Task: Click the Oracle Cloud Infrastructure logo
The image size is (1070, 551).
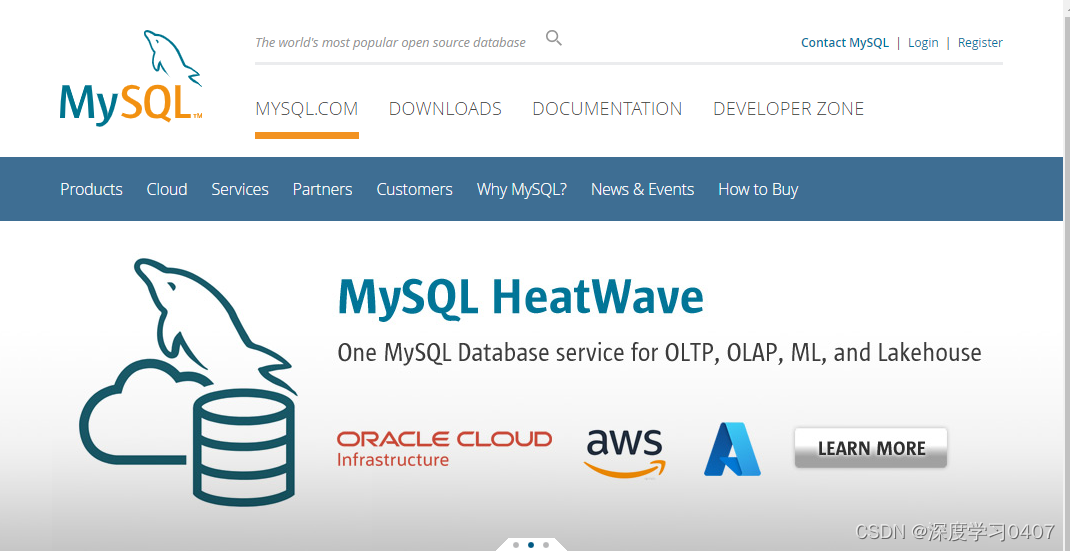Action: coord(444,449)
